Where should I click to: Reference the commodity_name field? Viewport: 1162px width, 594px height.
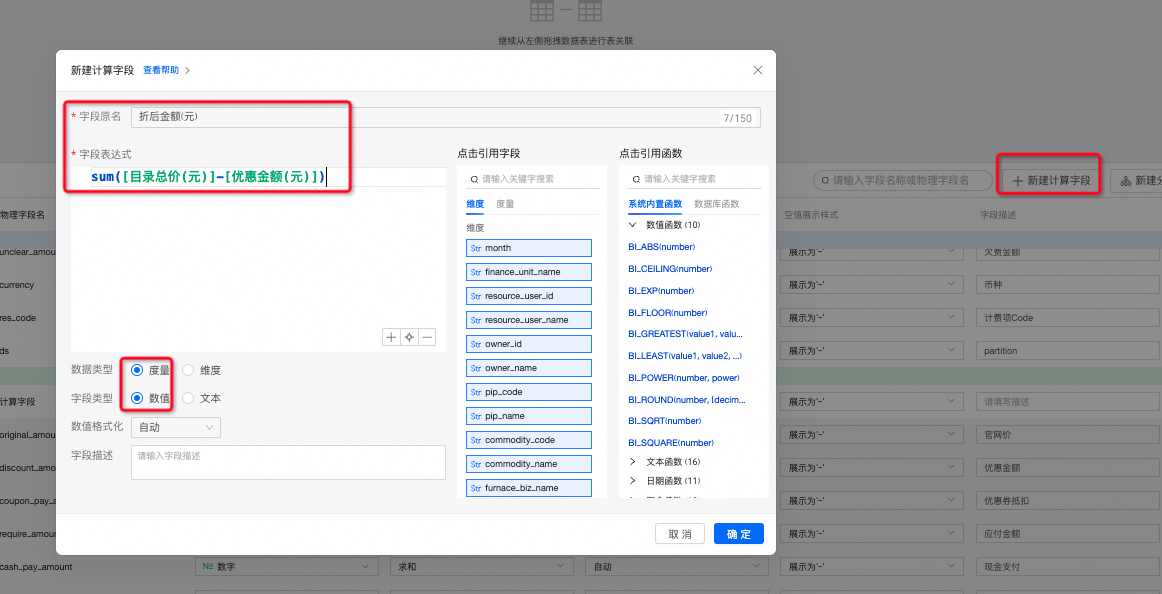click(528, 464)
